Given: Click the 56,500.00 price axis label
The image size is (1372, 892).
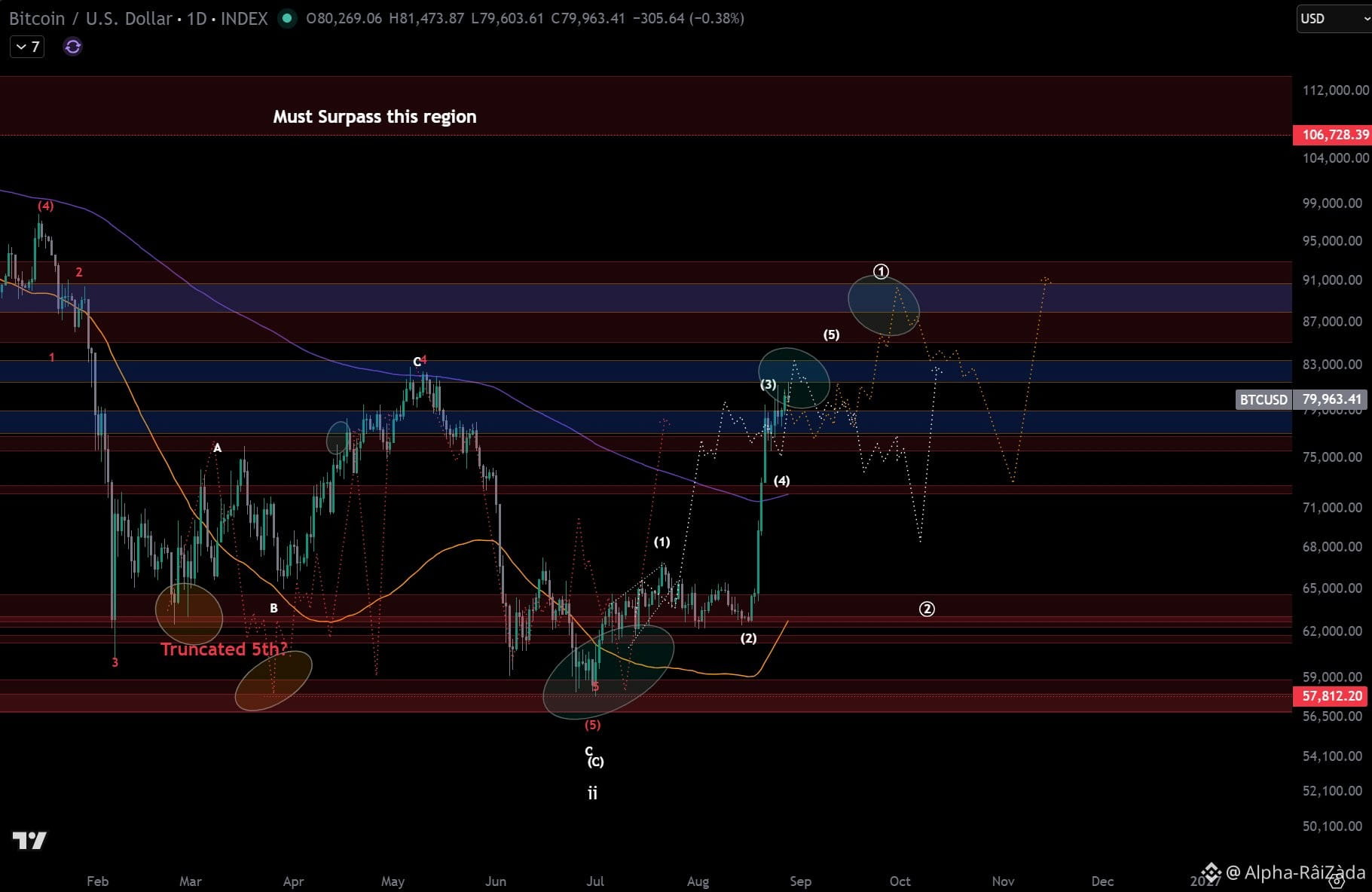Looking at the screenshot, I should pyautogui.click(x=1332, y=716).
